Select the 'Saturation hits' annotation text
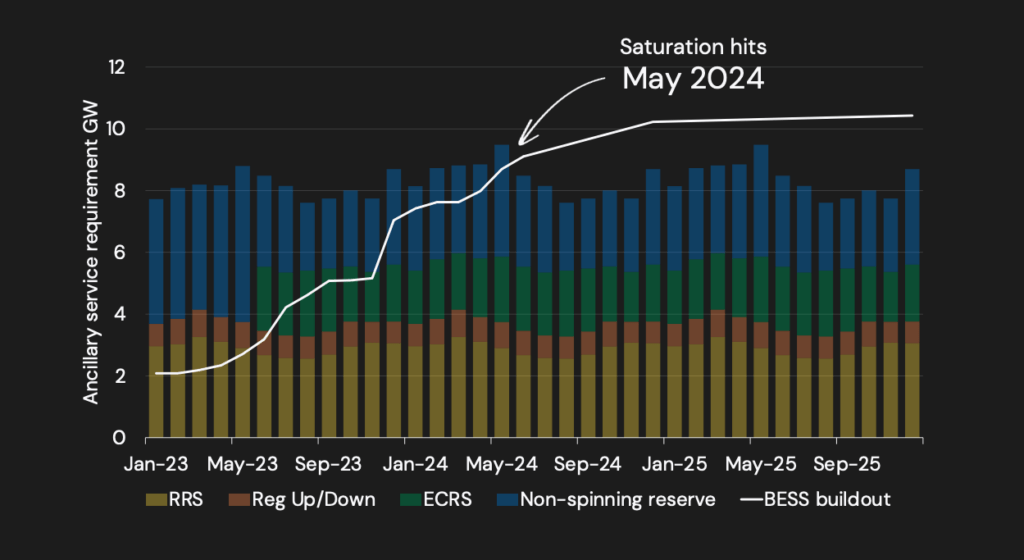1024x560 pixels. [679, 46]
